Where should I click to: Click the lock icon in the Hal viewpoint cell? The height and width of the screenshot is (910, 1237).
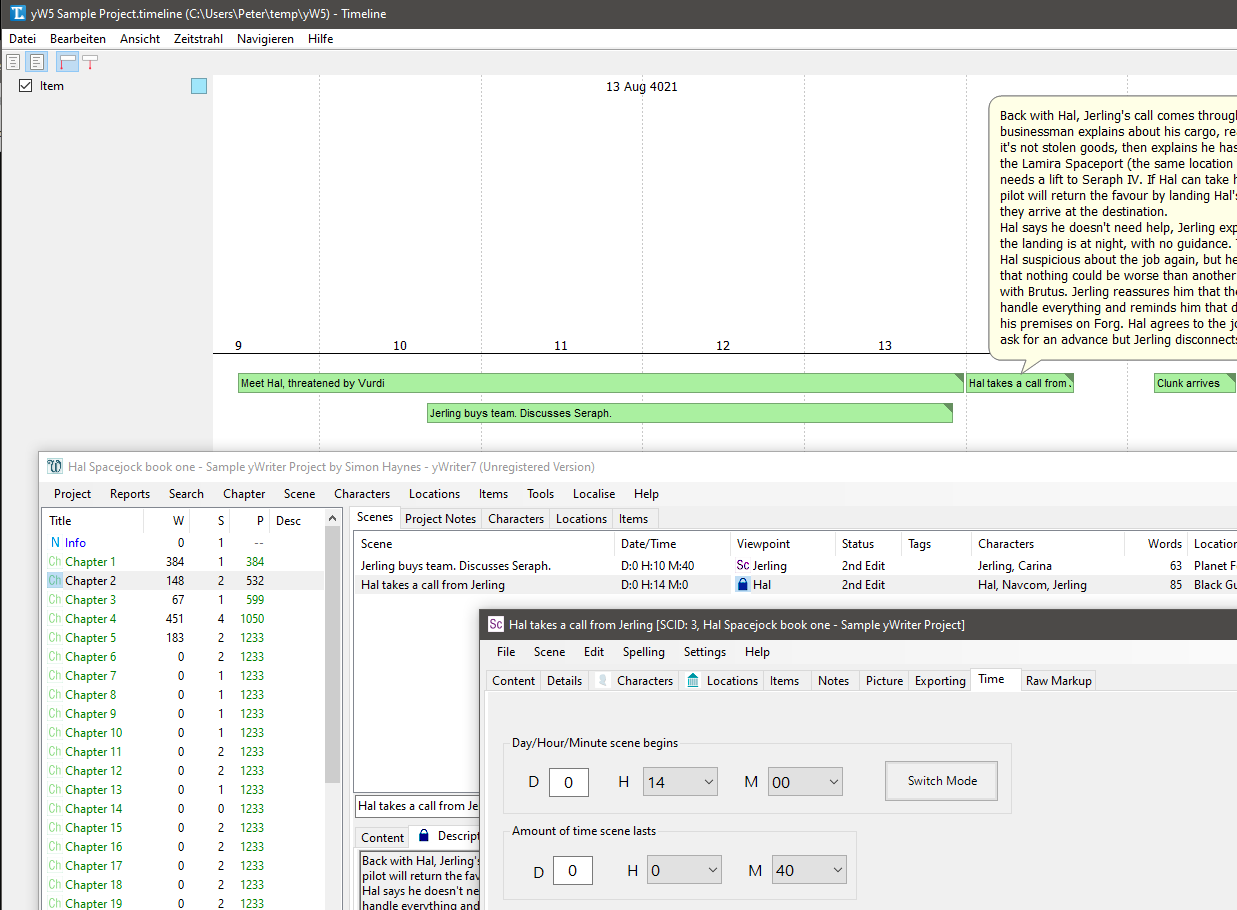743,585
